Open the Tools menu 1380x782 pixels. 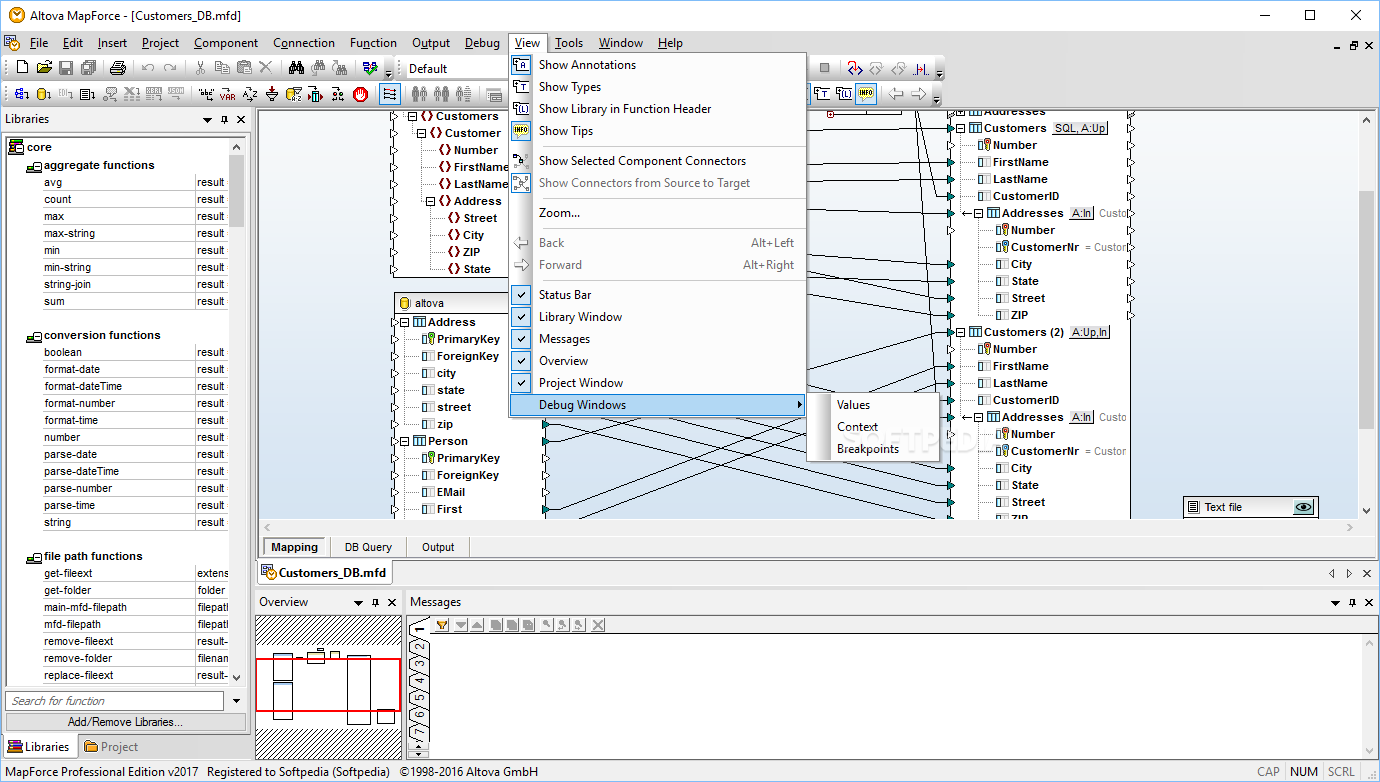tap(569, 43)
